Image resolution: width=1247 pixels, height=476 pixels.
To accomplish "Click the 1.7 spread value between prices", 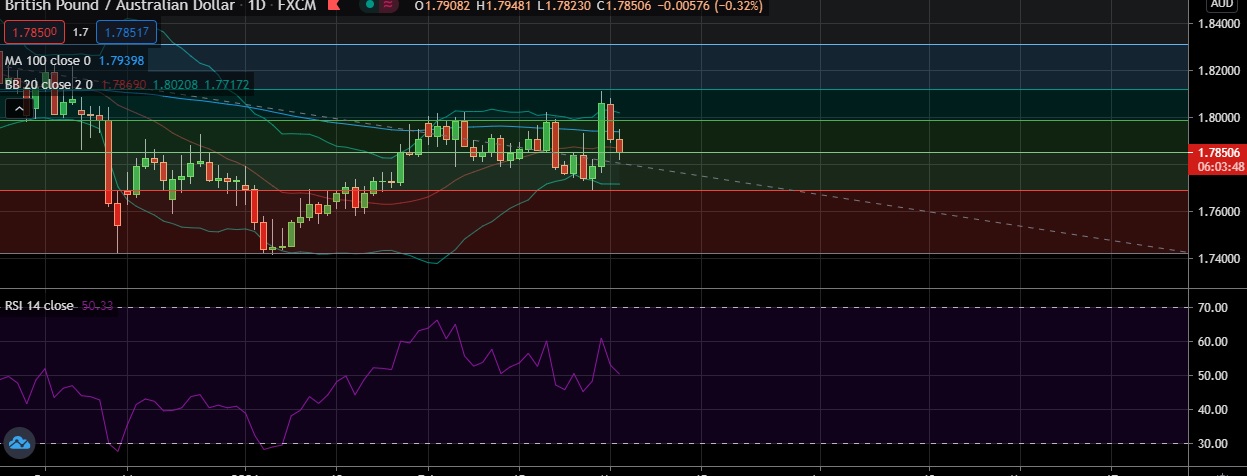I will tap(81, 32).
